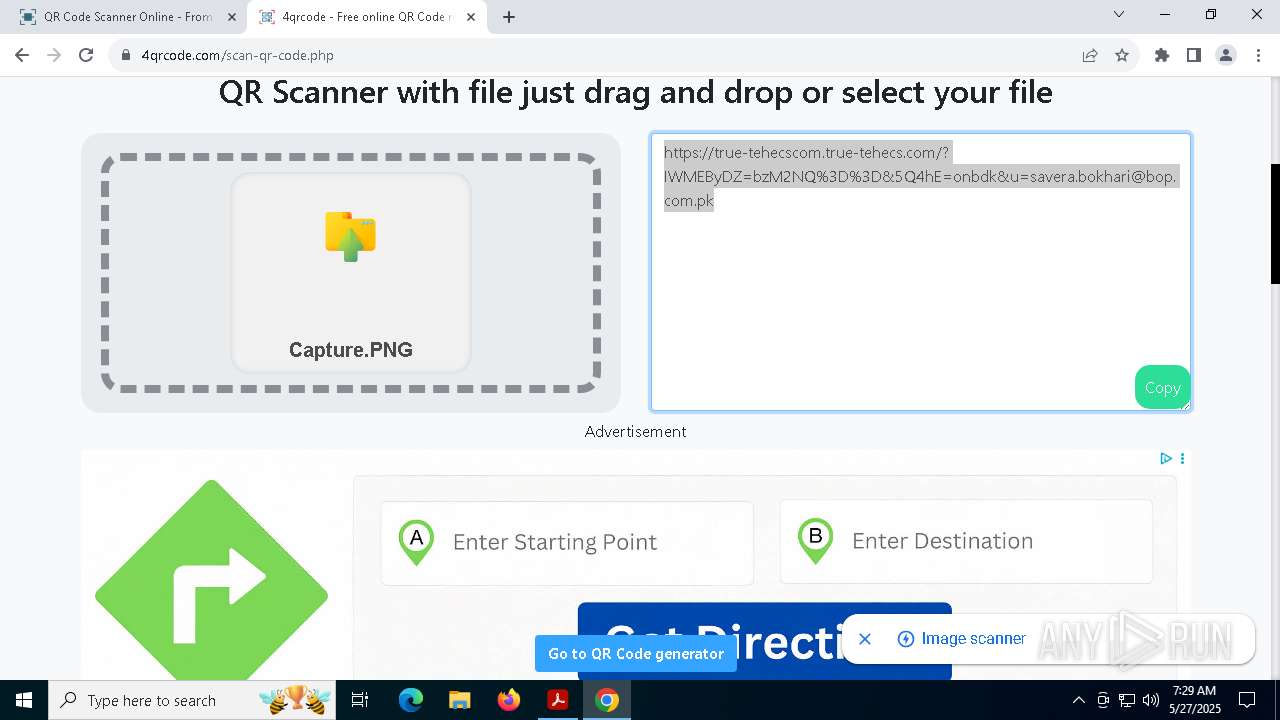Open the Chrome three-dot menu

pyautogui.click(x=1258, y=55)
